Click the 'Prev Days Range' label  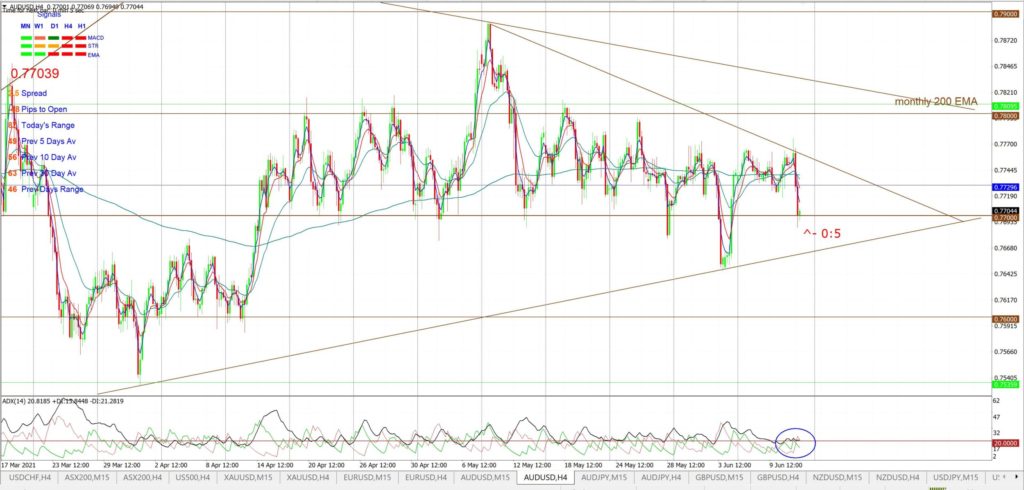[52, 189]
